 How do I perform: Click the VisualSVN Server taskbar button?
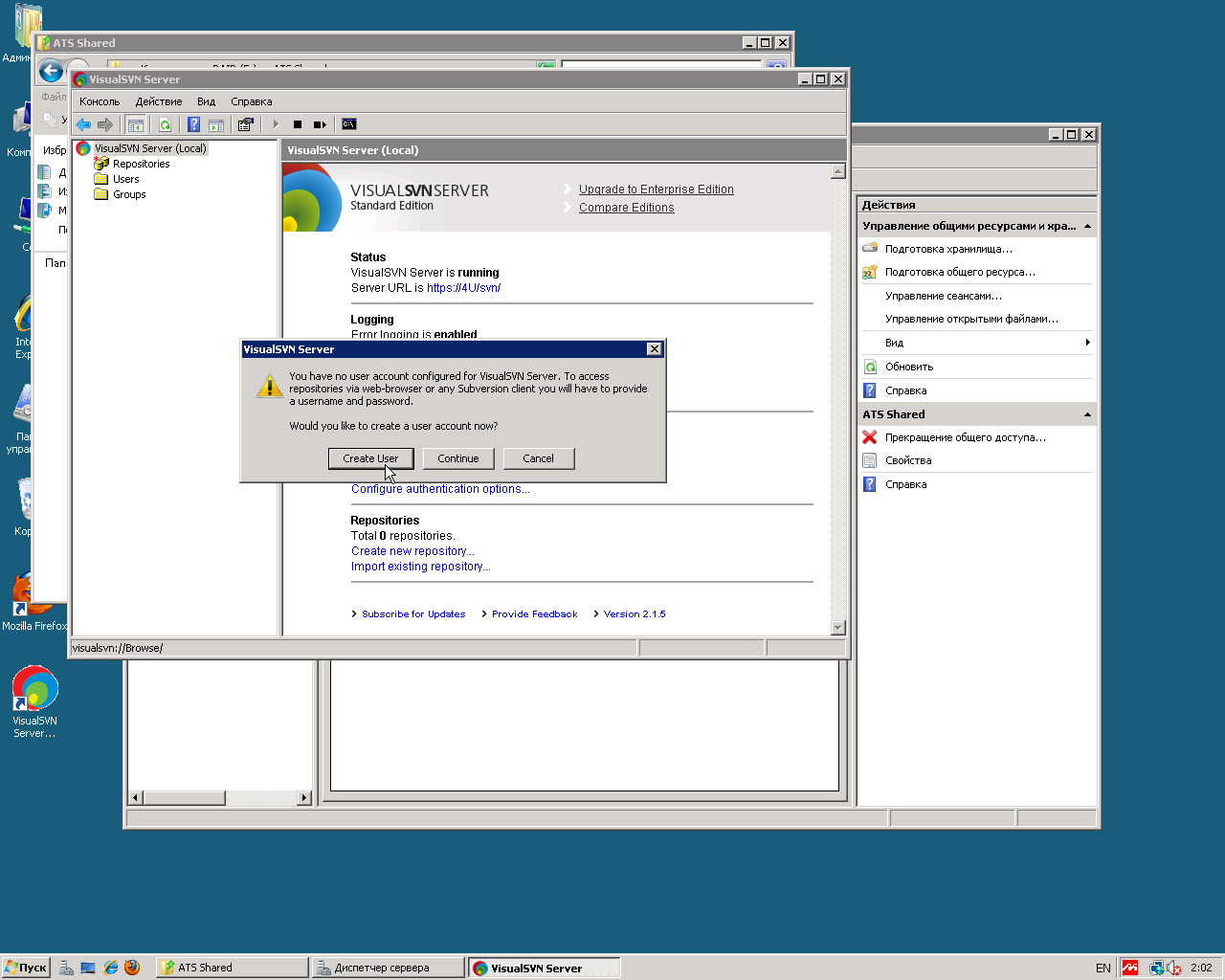coord(544,968)
